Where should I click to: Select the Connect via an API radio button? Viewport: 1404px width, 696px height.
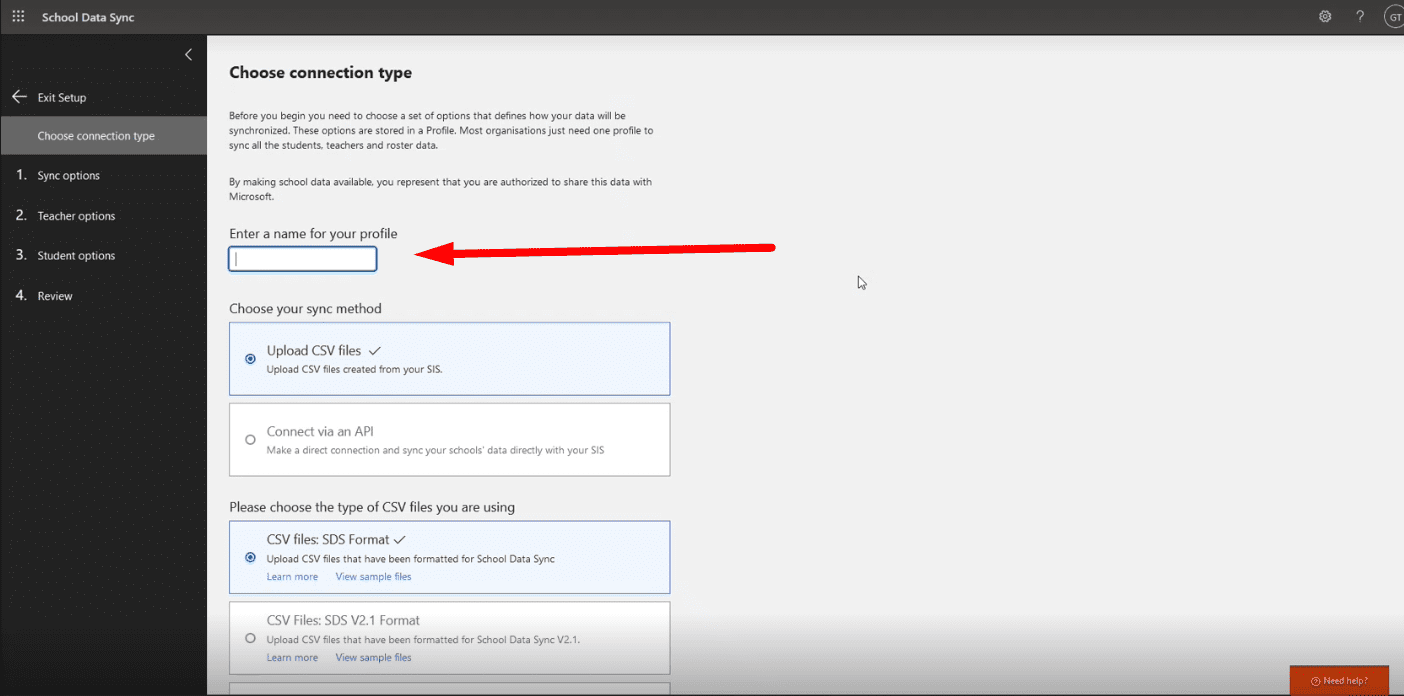point(250,440)
